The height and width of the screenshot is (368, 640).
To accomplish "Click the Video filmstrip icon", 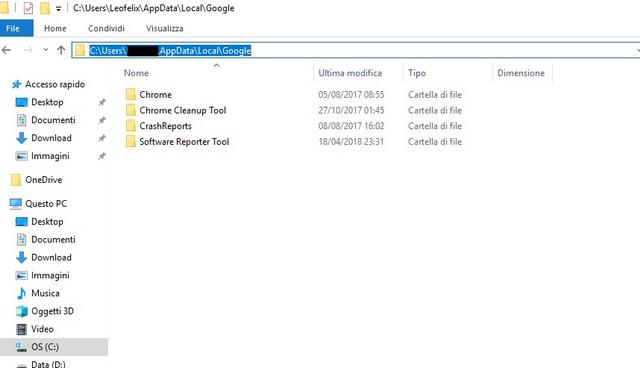I will click(21, 329).
